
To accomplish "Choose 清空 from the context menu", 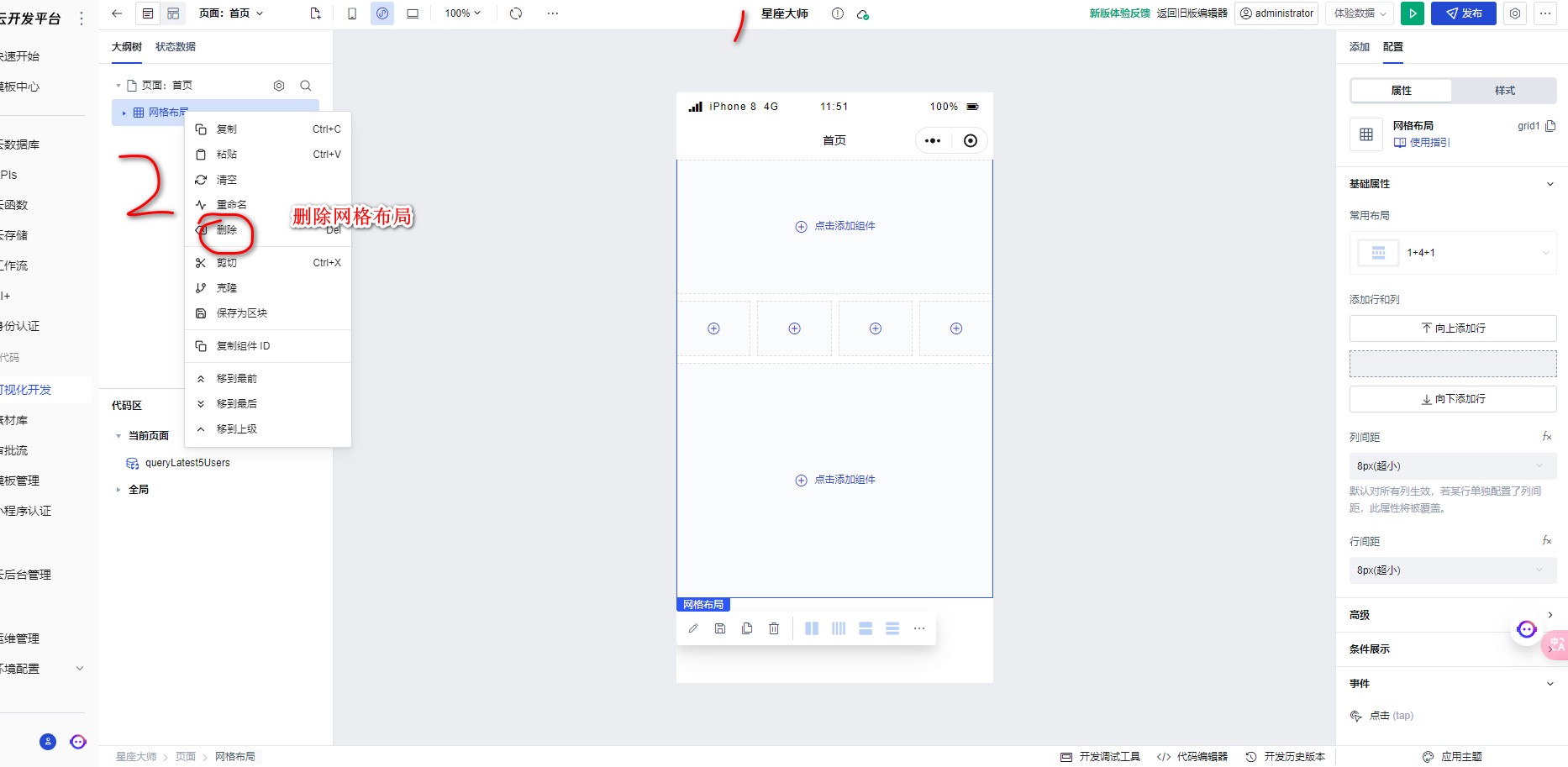I will 268,180.
